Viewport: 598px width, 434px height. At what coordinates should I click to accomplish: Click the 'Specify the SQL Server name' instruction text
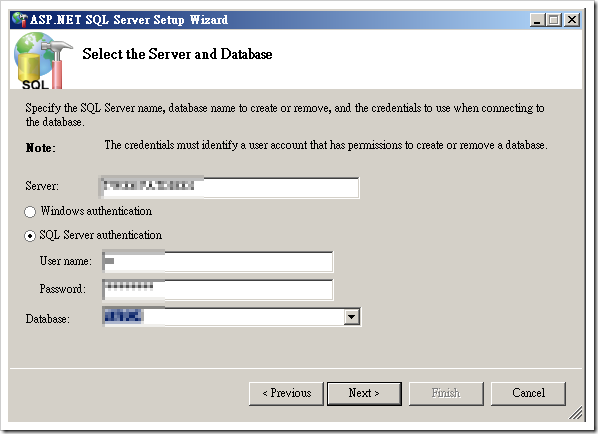(x=285, y=115)
